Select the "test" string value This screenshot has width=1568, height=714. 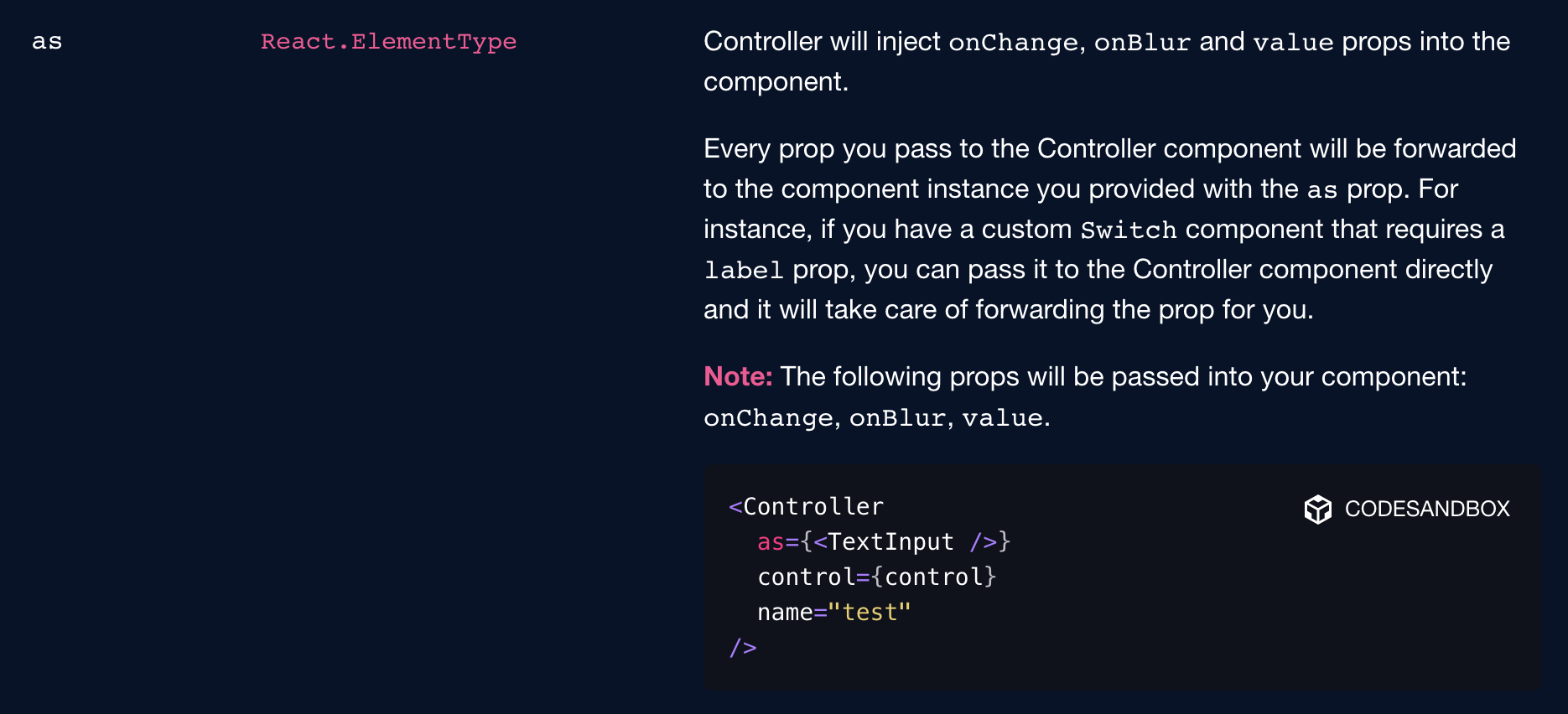[870, 613]
